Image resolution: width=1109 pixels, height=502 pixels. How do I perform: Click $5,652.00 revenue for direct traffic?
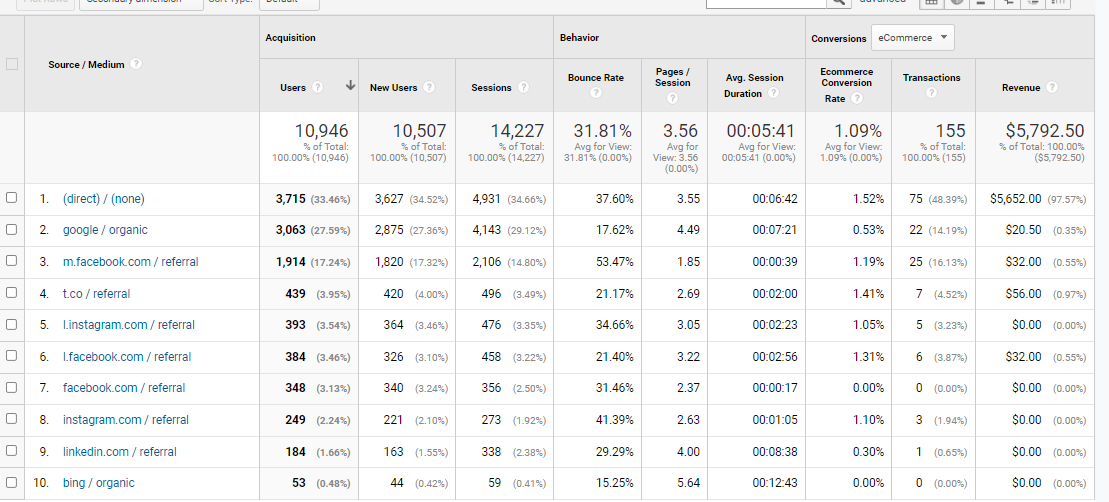pos(1016,199)
